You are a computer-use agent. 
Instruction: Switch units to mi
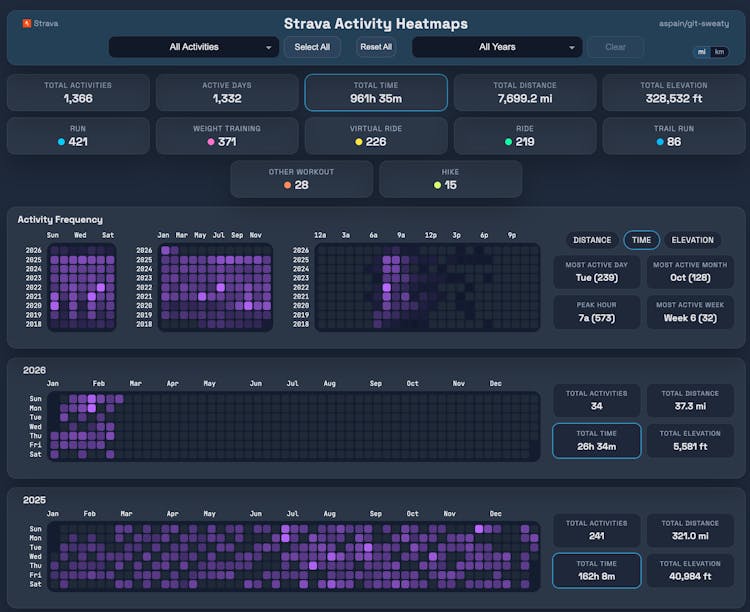(x=702, y=52)
